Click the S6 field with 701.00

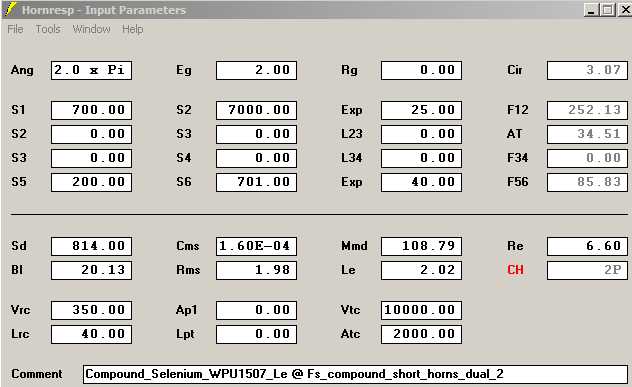[x=256, y=182]
